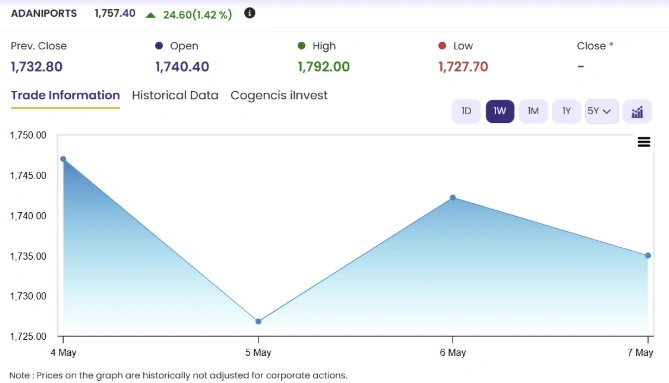
Task: Click the Prev. Close label
Action: click(39, 46)
